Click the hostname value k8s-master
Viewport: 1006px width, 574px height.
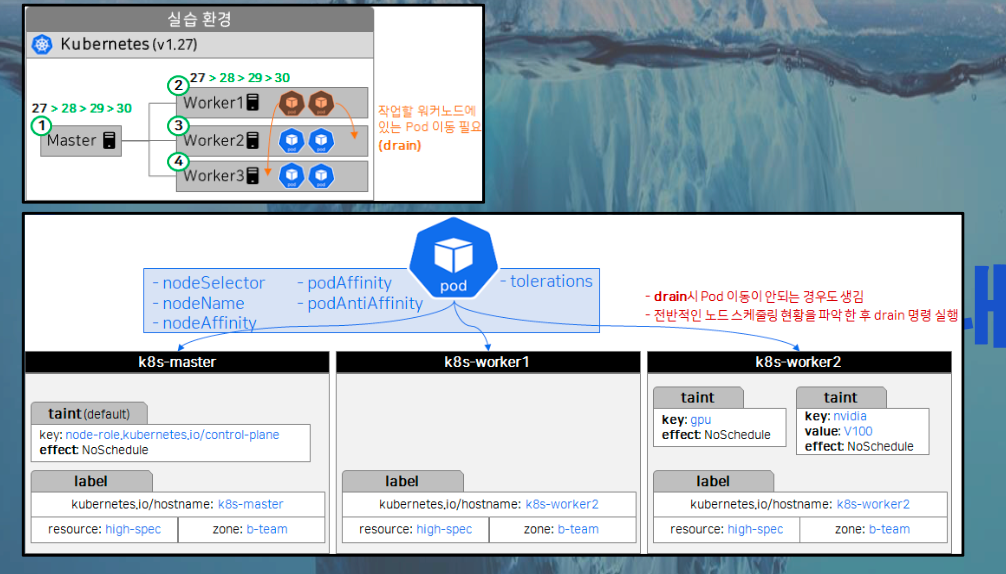tap(251, 504)
